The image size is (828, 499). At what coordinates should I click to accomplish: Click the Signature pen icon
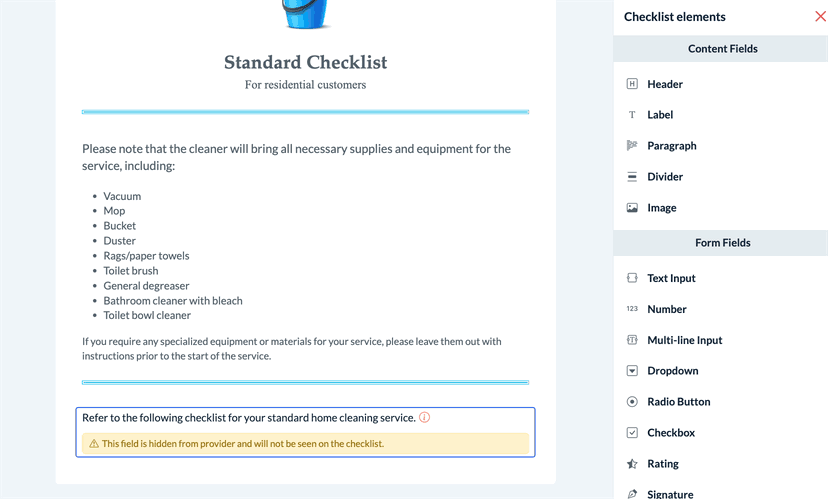(x=632, y=494)
